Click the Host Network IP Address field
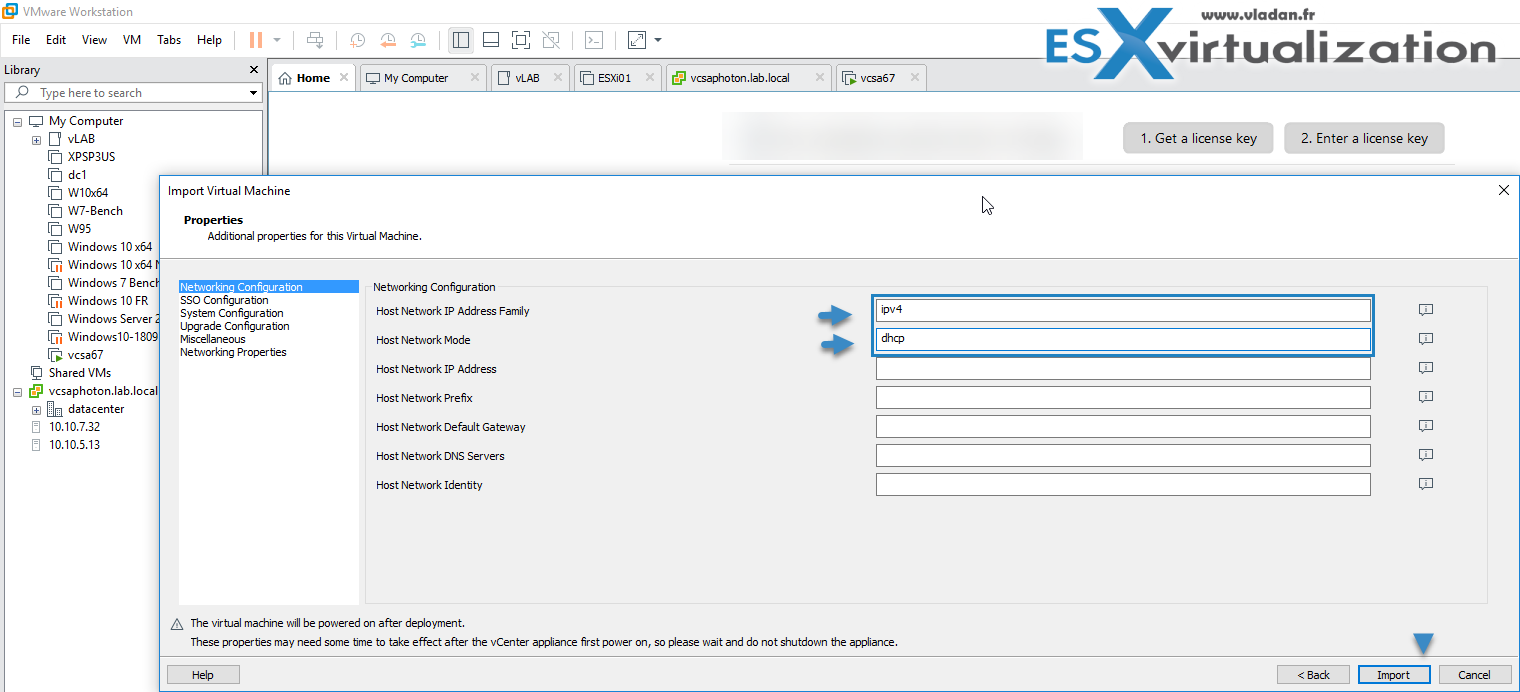Screen dimensions: 1520x692 (1122, 369)
